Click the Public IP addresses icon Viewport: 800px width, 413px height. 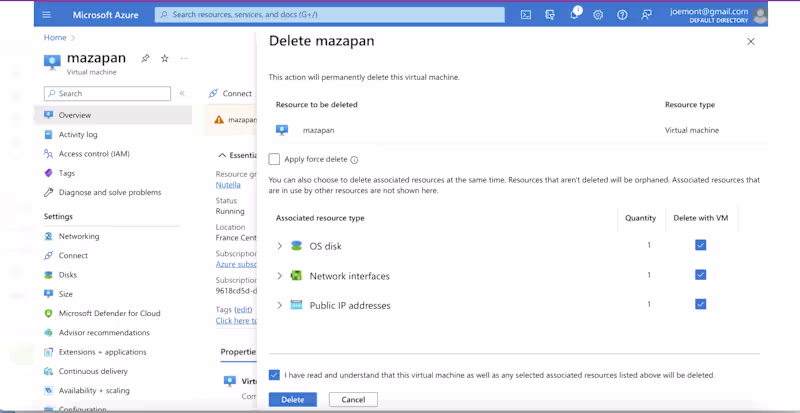point(296,305)
